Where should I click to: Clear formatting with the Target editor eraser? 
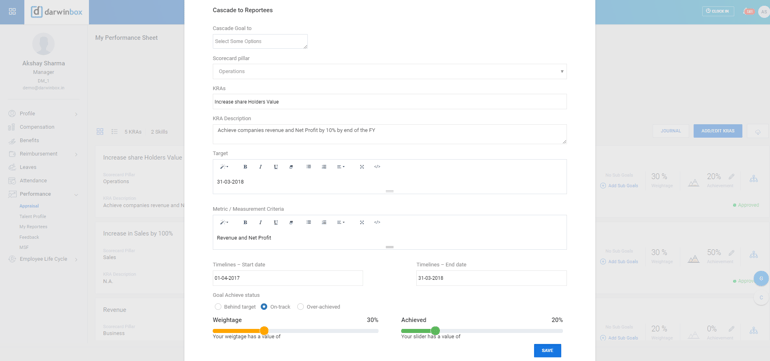tap(291, 167)
